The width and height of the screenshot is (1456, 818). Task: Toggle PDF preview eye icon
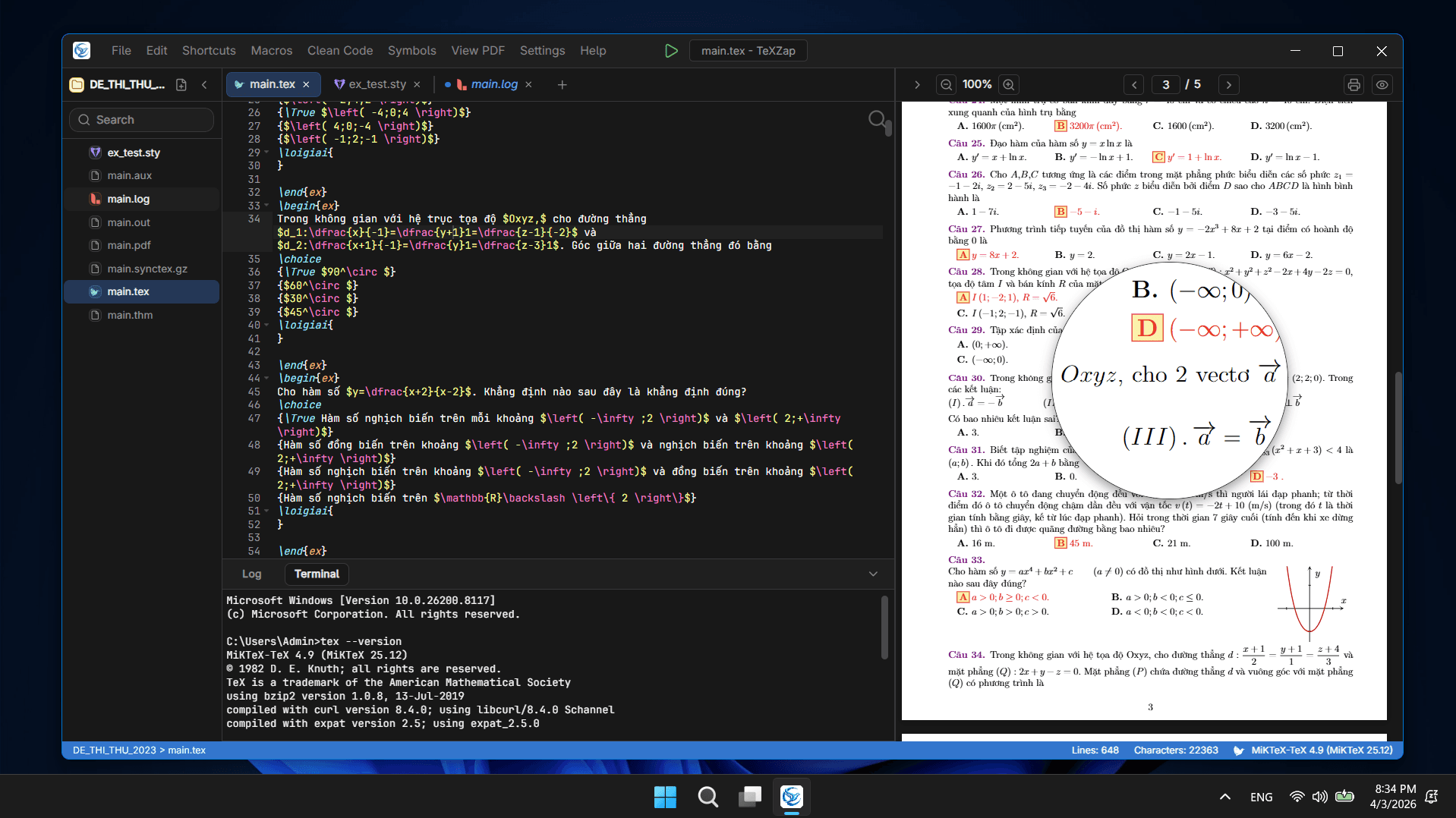click(x=1382, y=85)
